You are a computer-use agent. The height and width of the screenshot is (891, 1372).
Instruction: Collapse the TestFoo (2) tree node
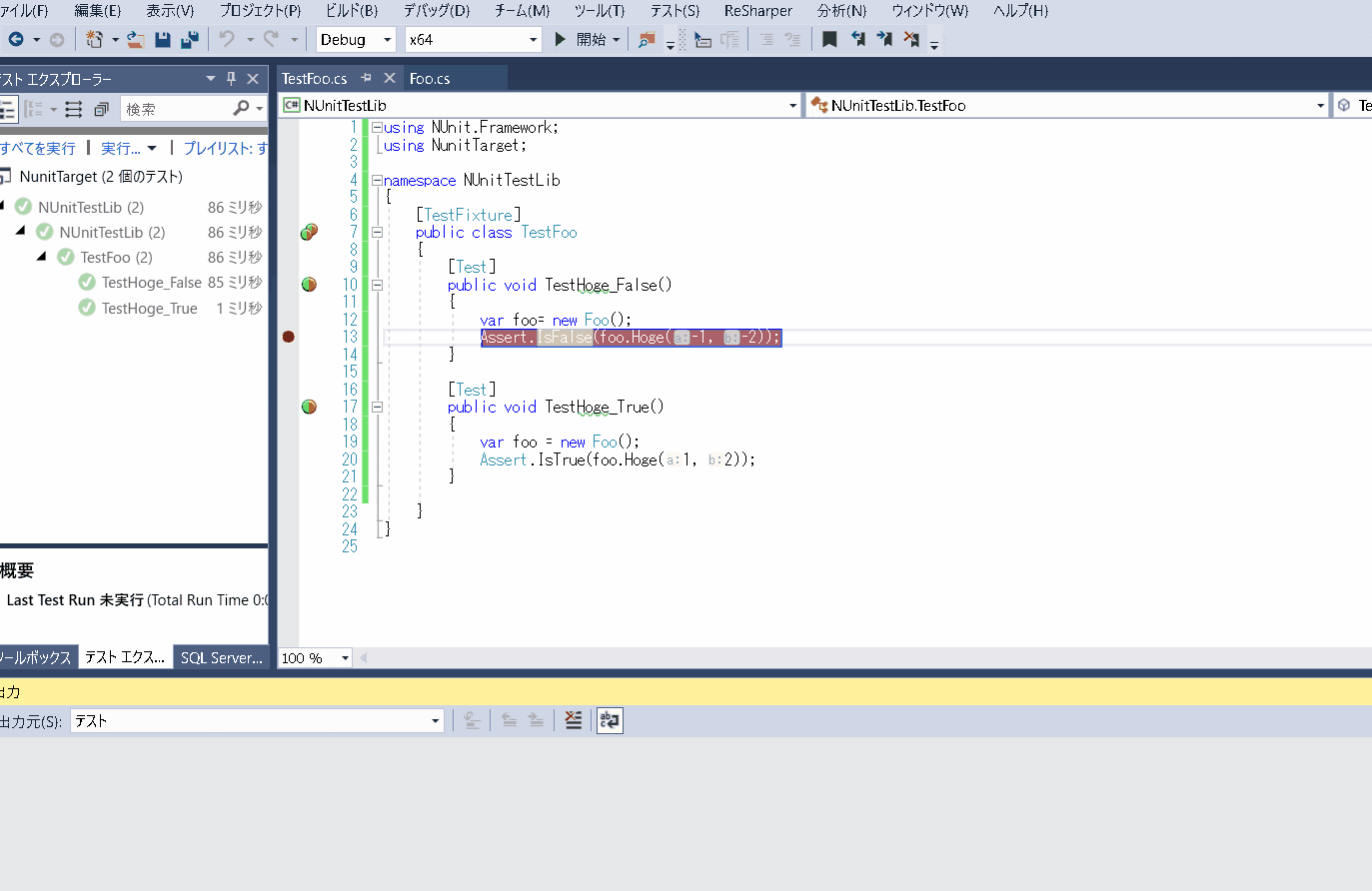42,257
